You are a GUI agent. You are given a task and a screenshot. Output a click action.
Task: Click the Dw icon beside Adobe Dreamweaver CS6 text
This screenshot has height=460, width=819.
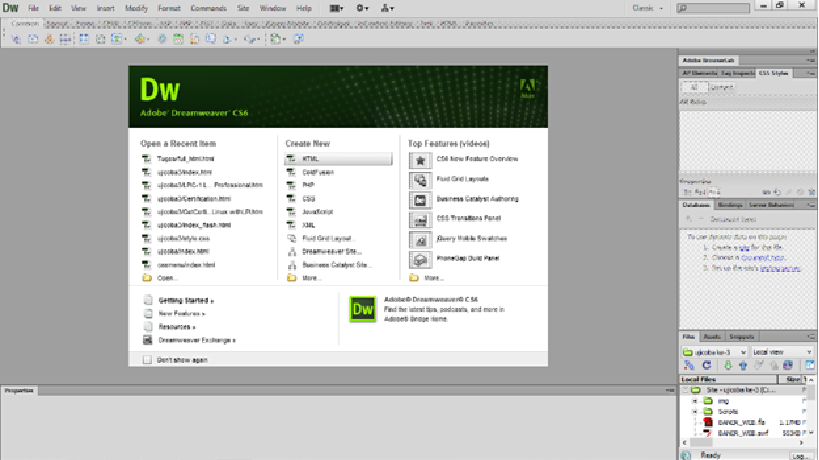point(362,309)
